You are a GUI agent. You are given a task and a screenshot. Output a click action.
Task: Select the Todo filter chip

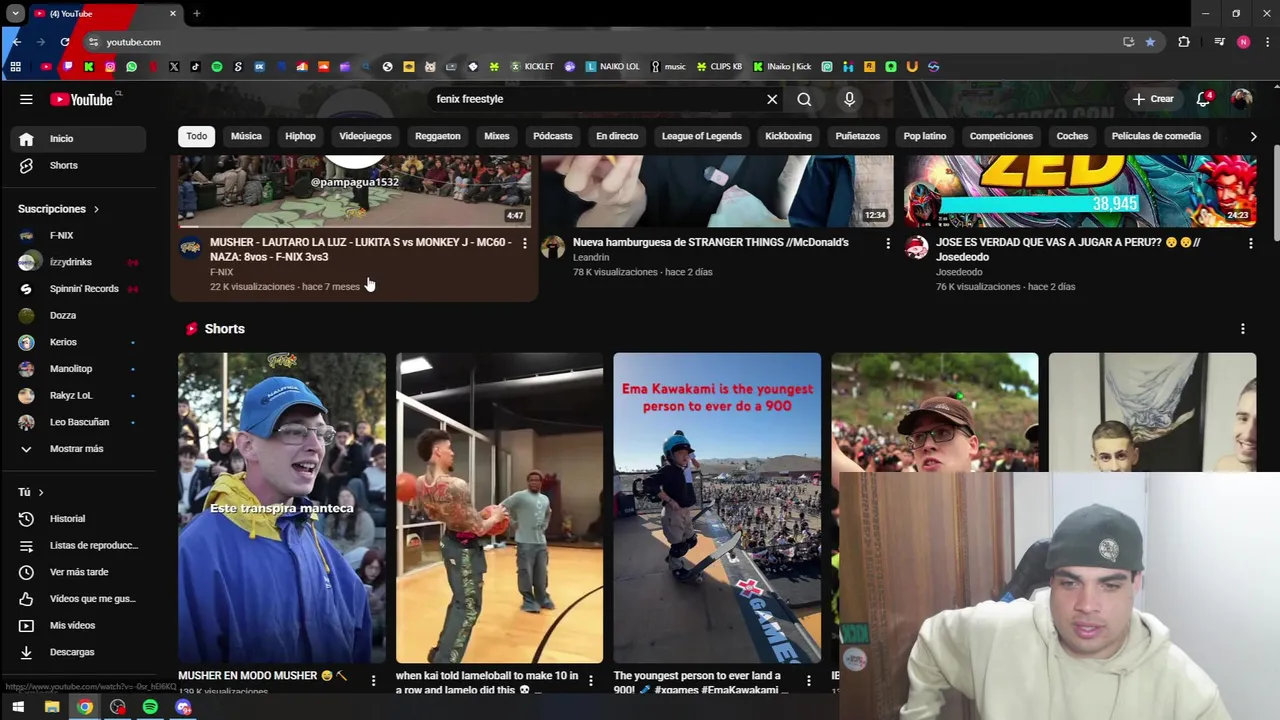coord(196,136)
